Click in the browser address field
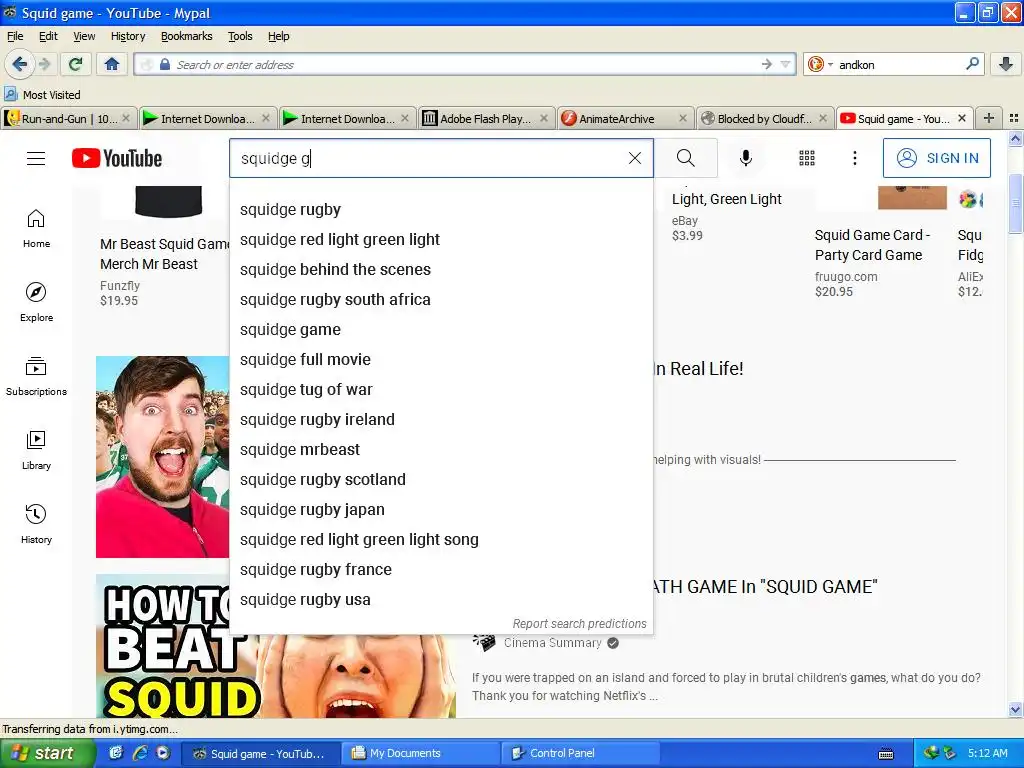The image size is (1024, 768). [x=464, y=64]
